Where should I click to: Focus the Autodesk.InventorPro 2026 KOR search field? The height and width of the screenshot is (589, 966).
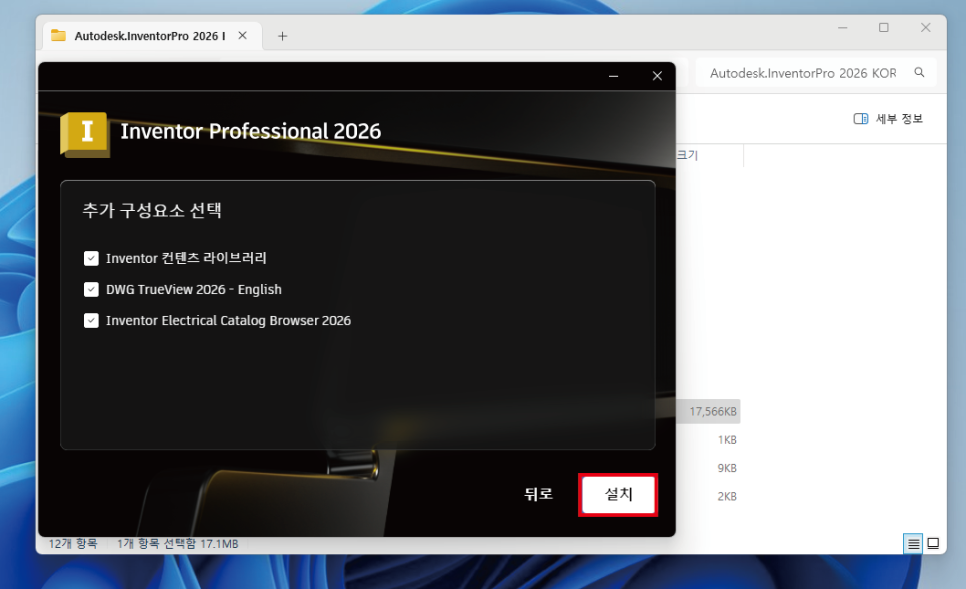(816, 73)
